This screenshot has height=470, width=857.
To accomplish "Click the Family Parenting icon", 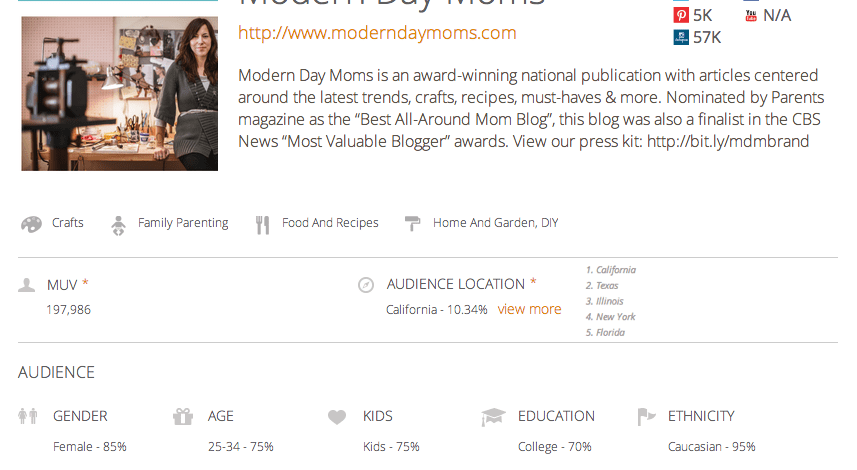I will point(119,224).
